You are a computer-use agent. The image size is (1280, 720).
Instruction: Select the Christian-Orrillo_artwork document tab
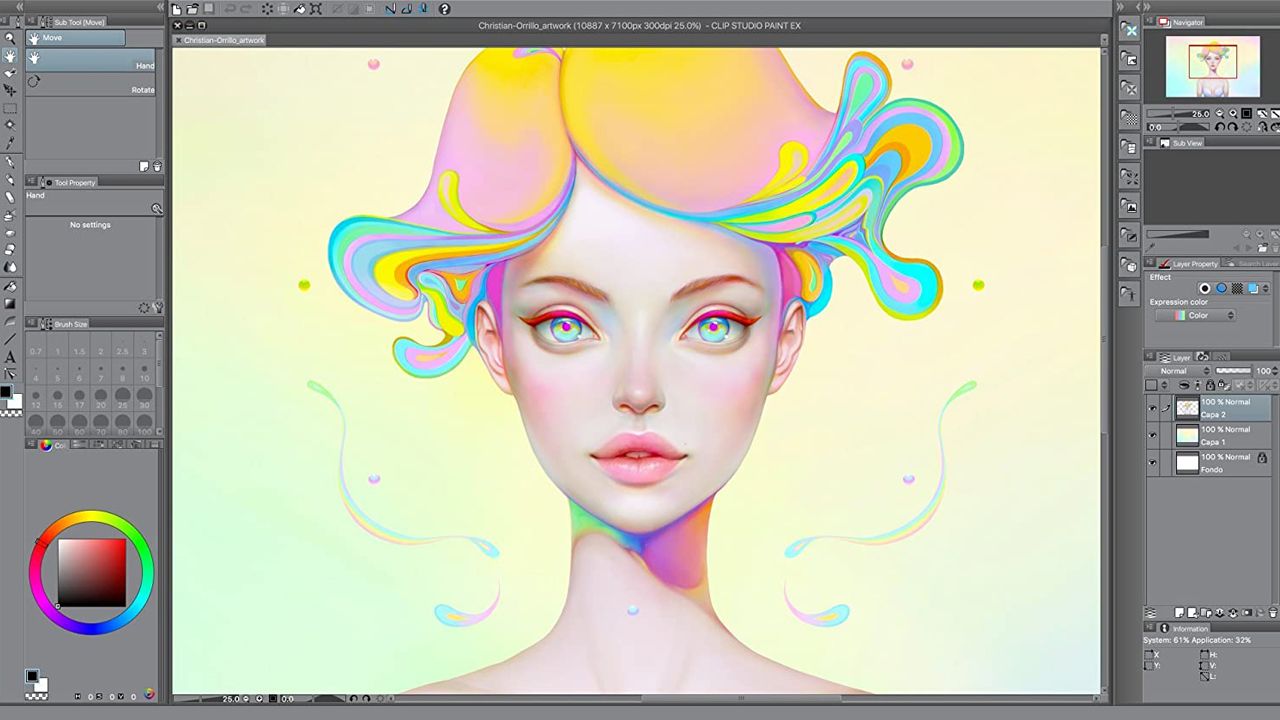coord(224,40)
